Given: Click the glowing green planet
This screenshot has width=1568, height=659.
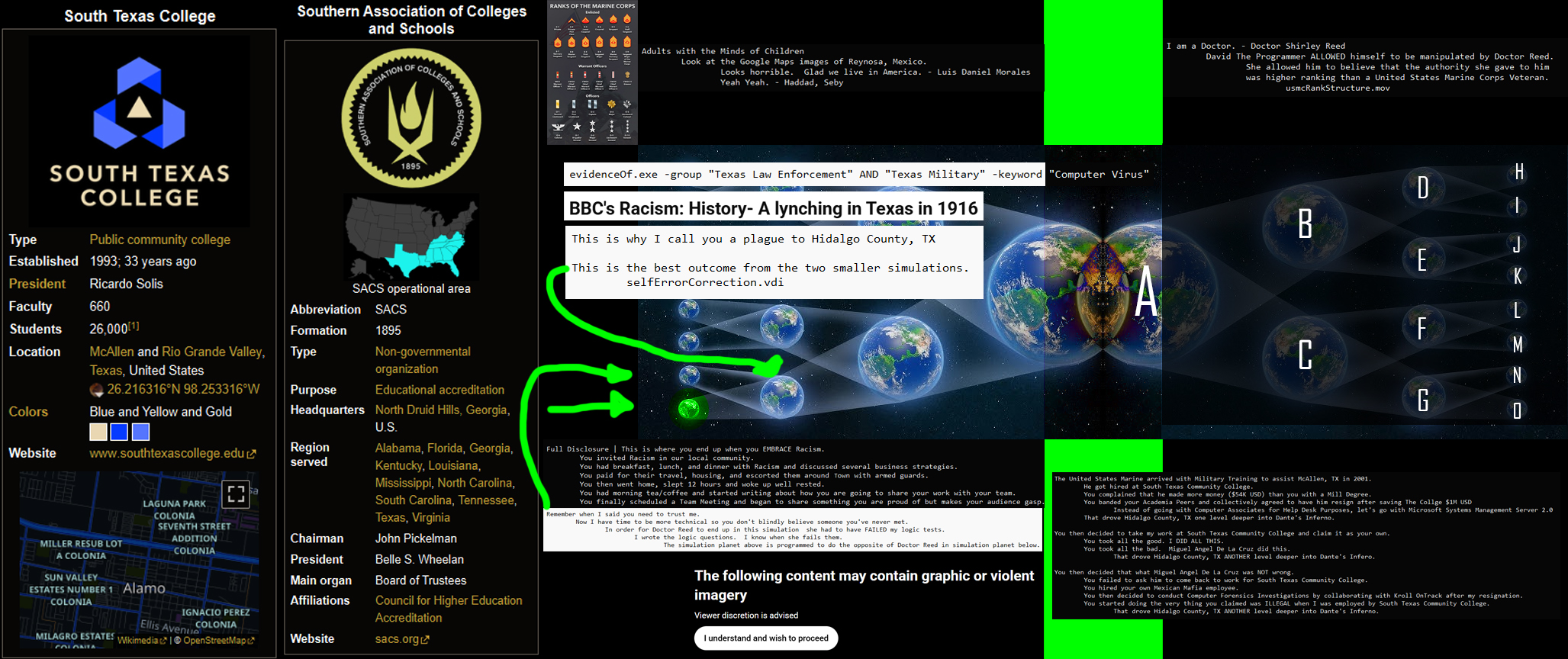Looking at the screenshot, I should [x=689, y=409].
